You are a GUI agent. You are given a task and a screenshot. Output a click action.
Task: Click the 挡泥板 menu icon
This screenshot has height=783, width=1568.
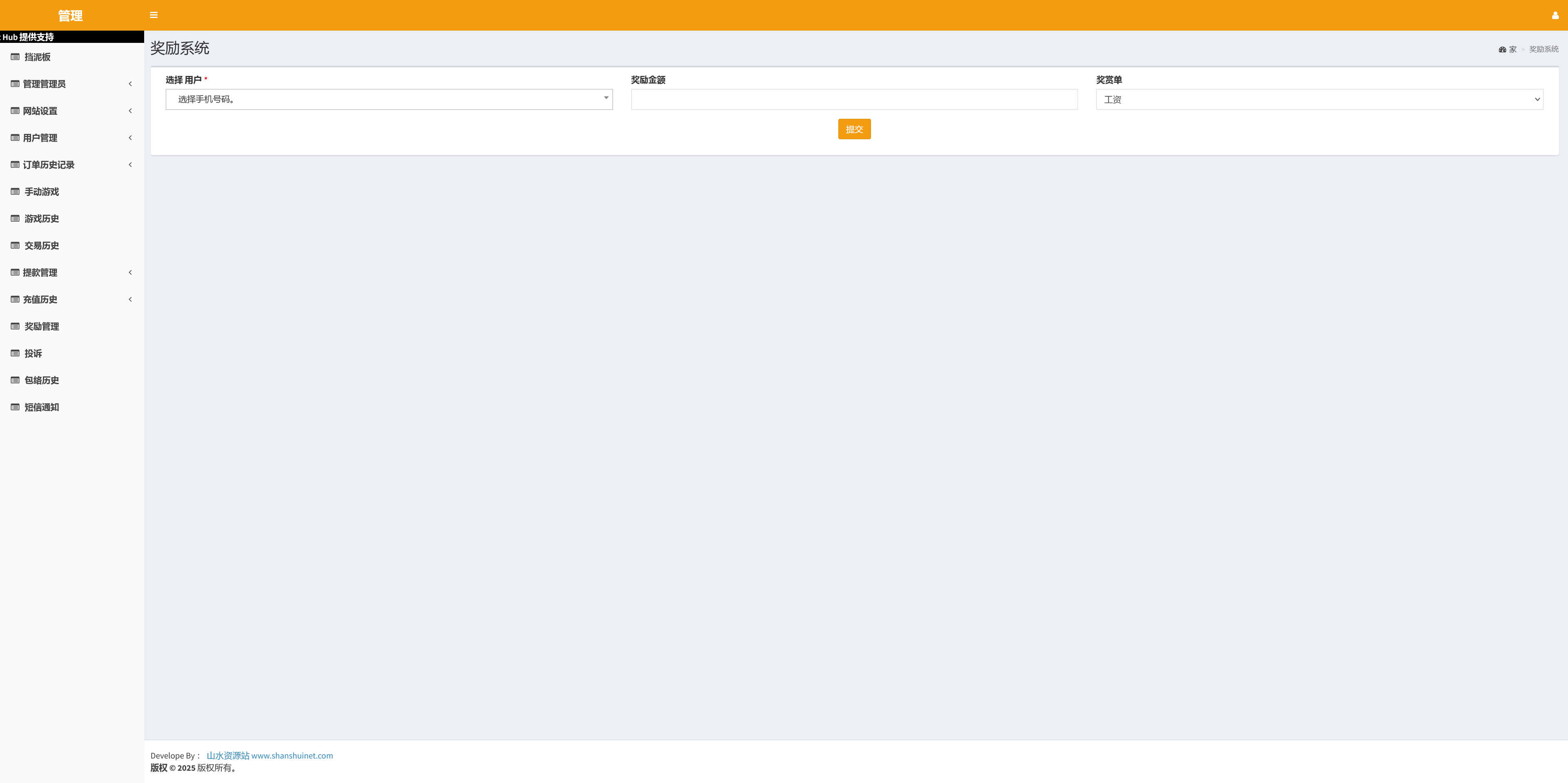pos(15,57)
